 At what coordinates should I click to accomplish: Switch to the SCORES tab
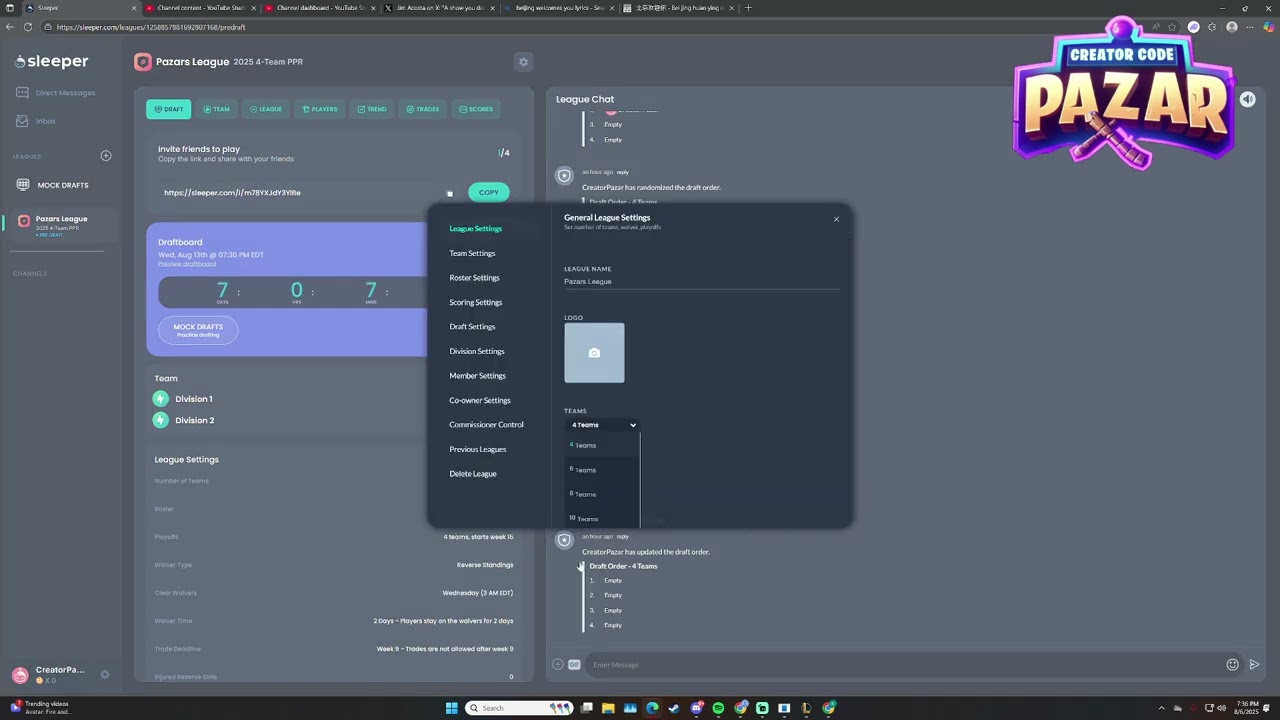click(476, 109)
